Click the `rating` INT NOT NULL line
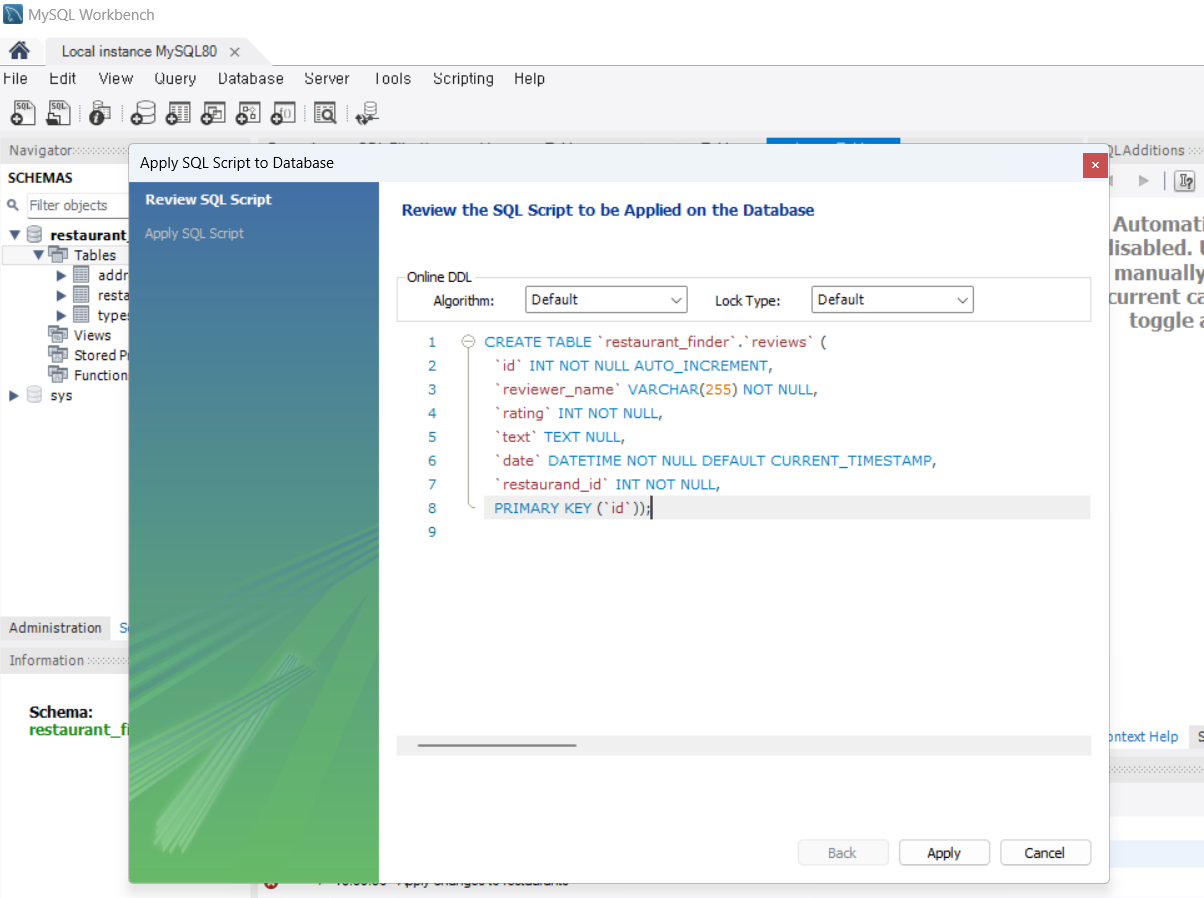 pos(578,413)
